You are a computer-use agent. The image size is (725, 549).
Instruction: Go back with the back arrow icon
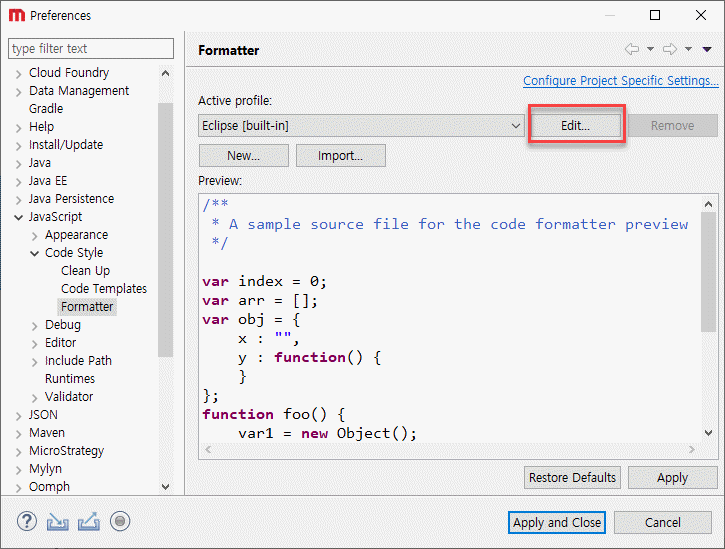(x=632, y=49)
